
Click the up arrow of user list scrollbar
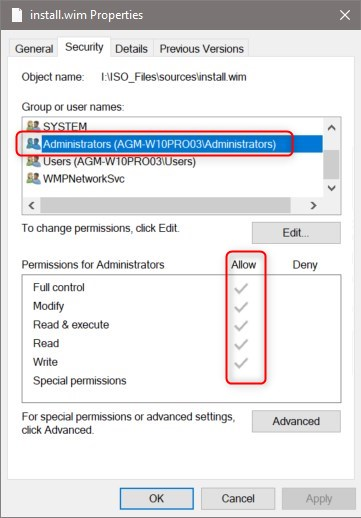coord(331,127)
